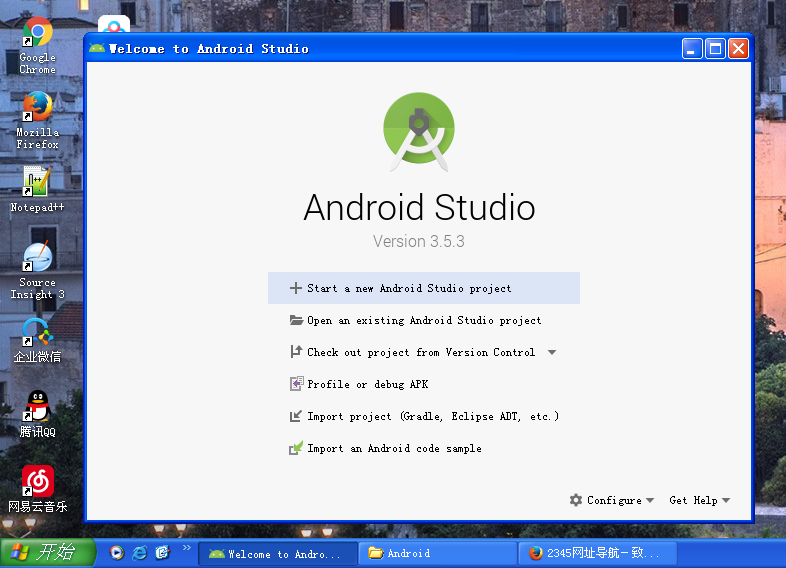This screenshot has height=568, width=786.
Task: Click the folder icon beside Open existing project
Action: click(x=296, y=320)
